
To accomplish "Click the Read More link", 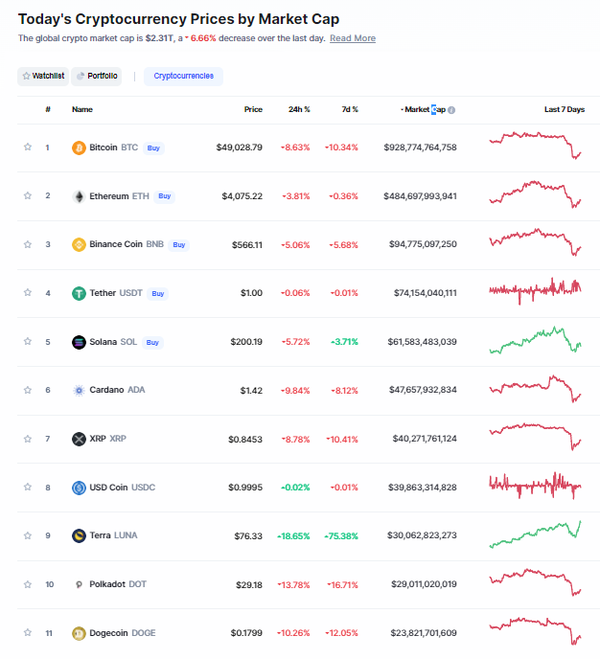I will click(x=353, y=38).
